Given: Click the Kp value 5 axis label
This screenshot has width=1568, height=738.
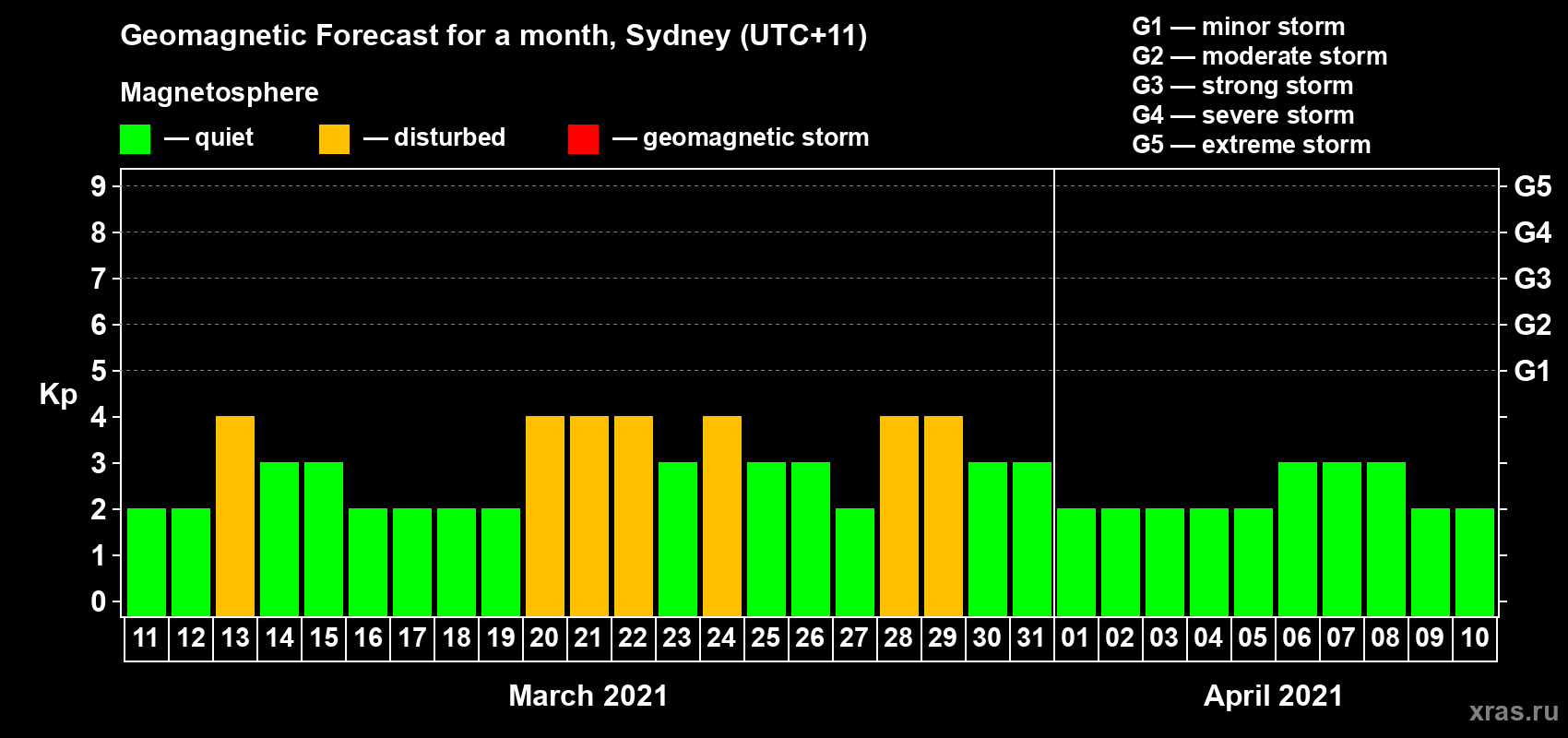Looking at the screenshot, I should pos(99,371).
